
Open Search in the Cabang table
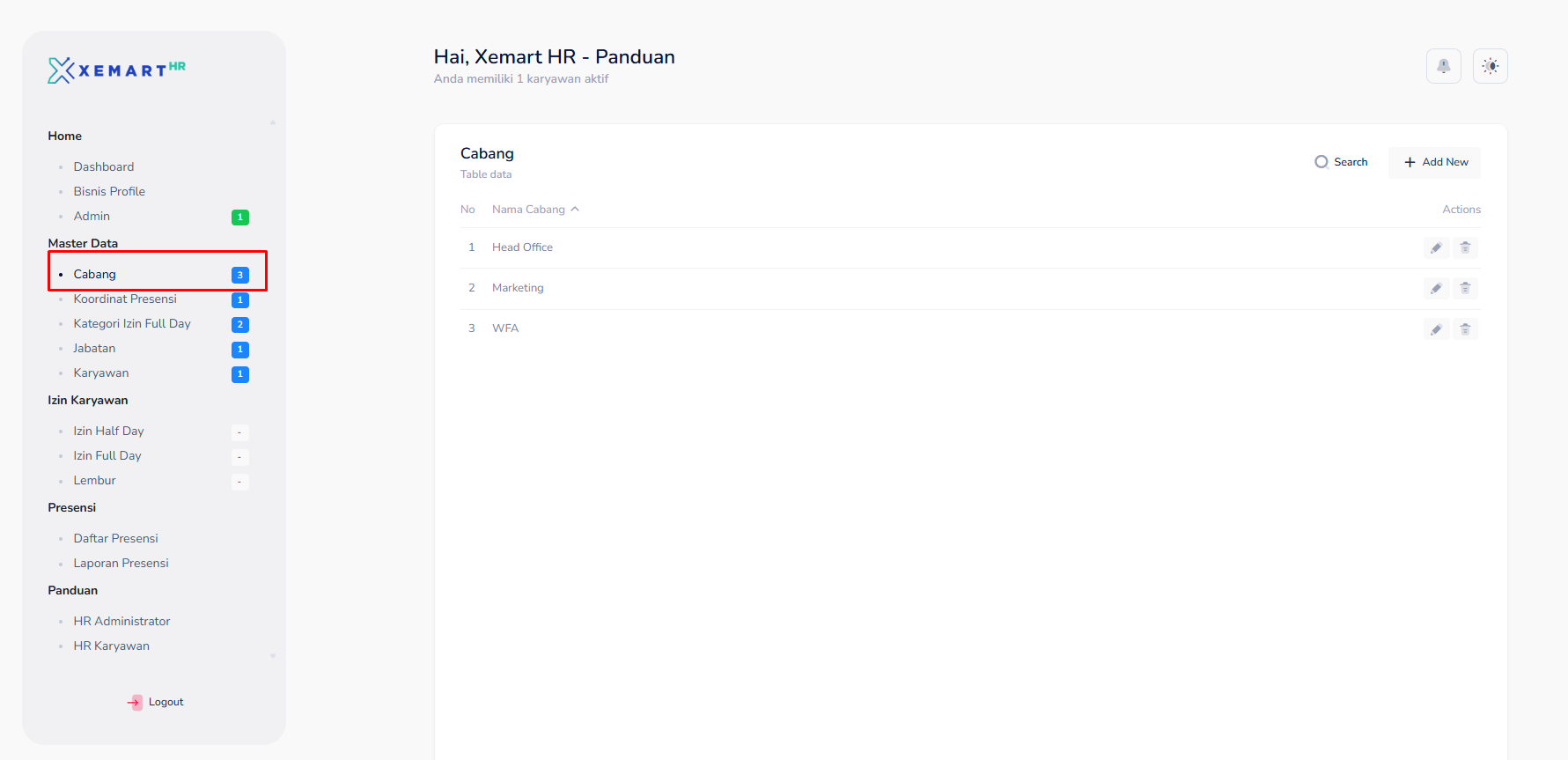pos(1341,162)
